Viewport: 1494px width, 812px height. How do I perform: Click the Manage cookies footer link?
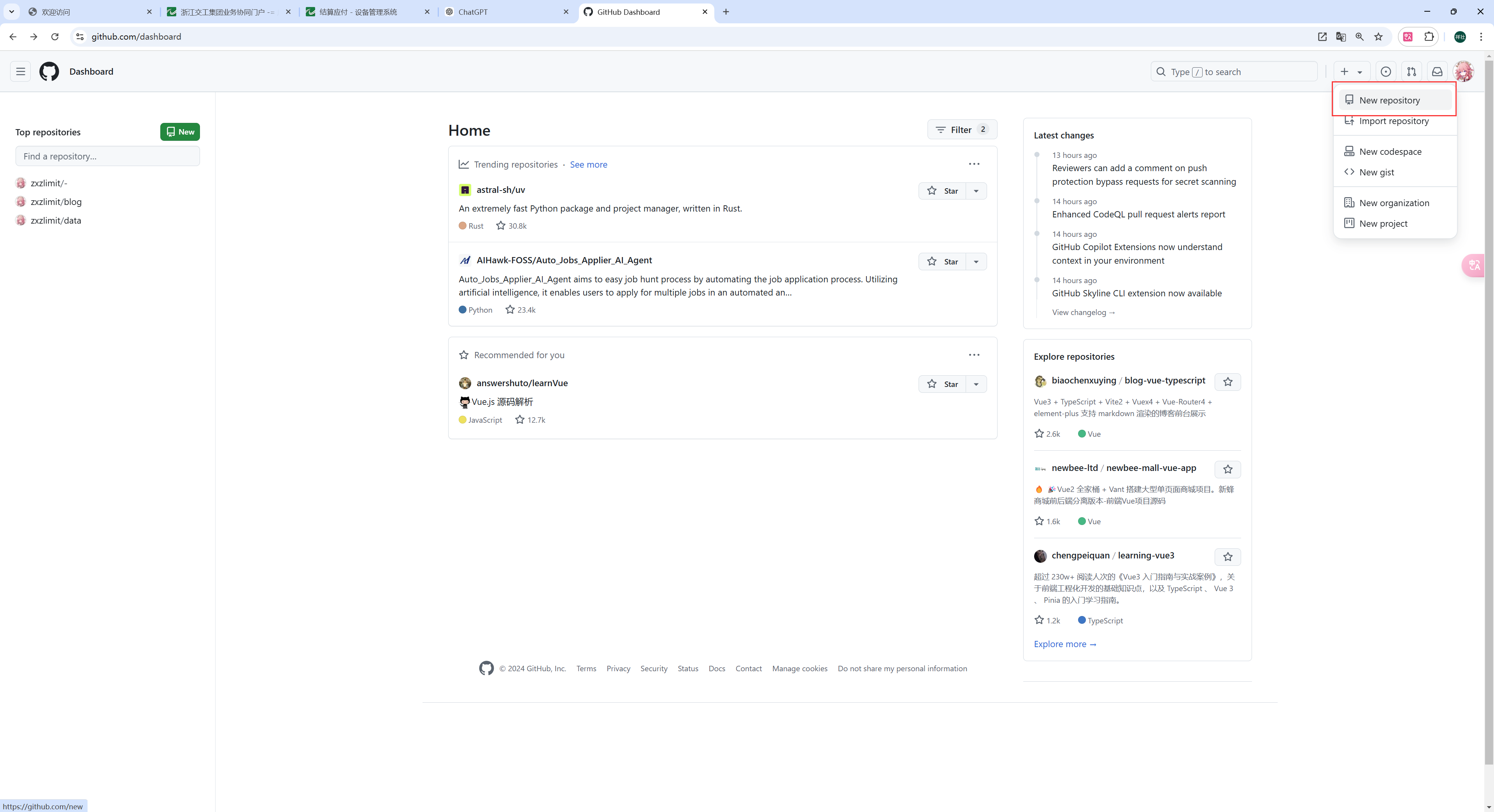800,668
